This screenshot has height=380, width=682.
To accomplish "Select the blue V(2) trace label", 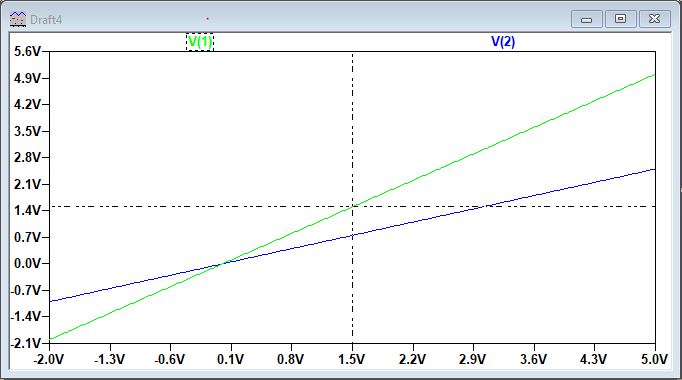I will point(503,42).
